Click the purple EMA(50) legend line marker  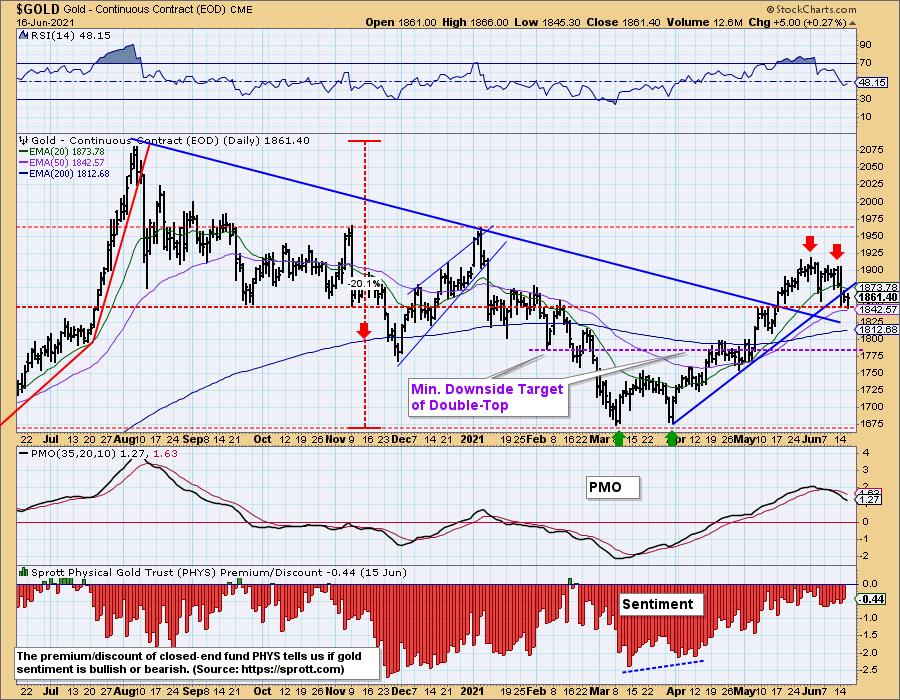pyautogui.click(x=24, y=163)
